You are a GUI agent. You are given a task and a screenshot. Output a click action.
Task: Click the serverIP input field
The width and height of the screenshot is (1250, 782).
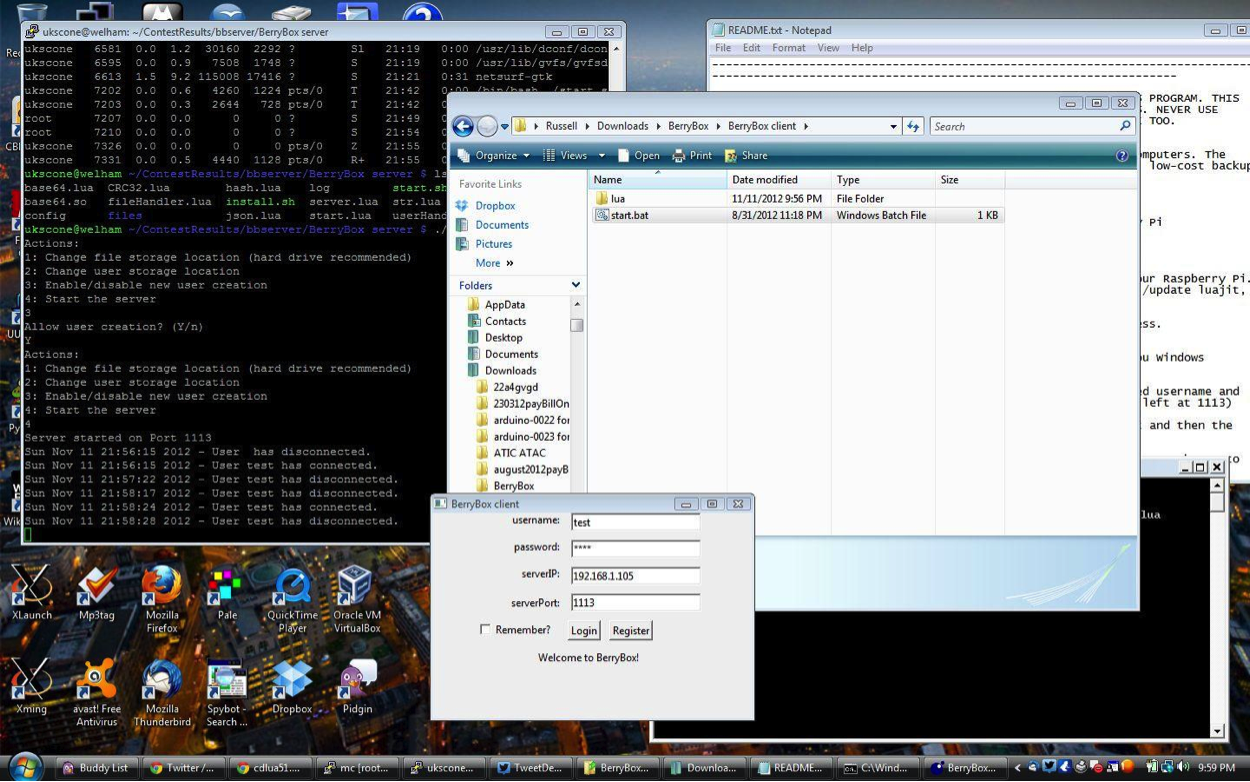pos(635,576)
